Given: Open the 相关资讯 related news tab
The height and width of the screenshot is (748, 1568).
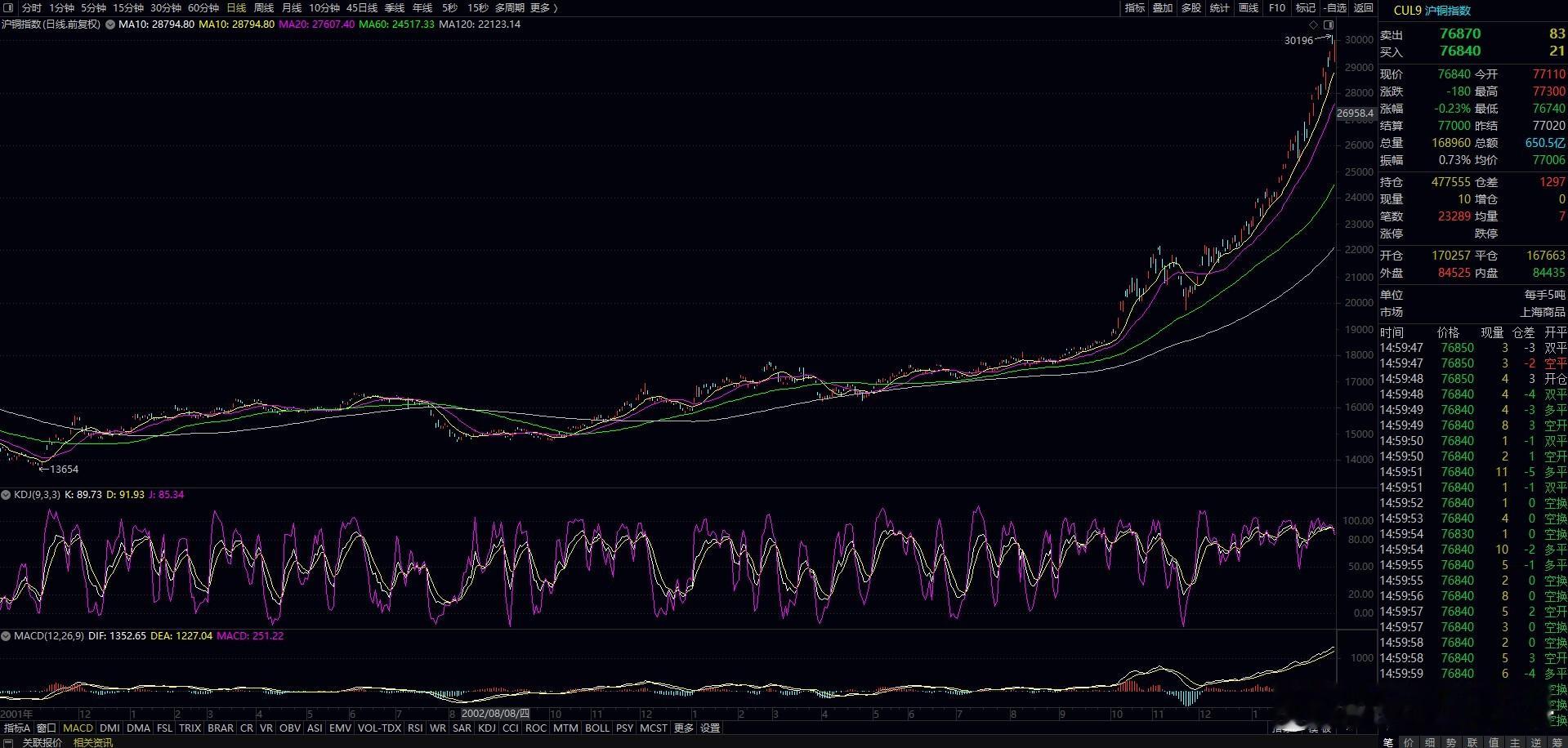Looking at the screenshot, I should tap(93, 742).
